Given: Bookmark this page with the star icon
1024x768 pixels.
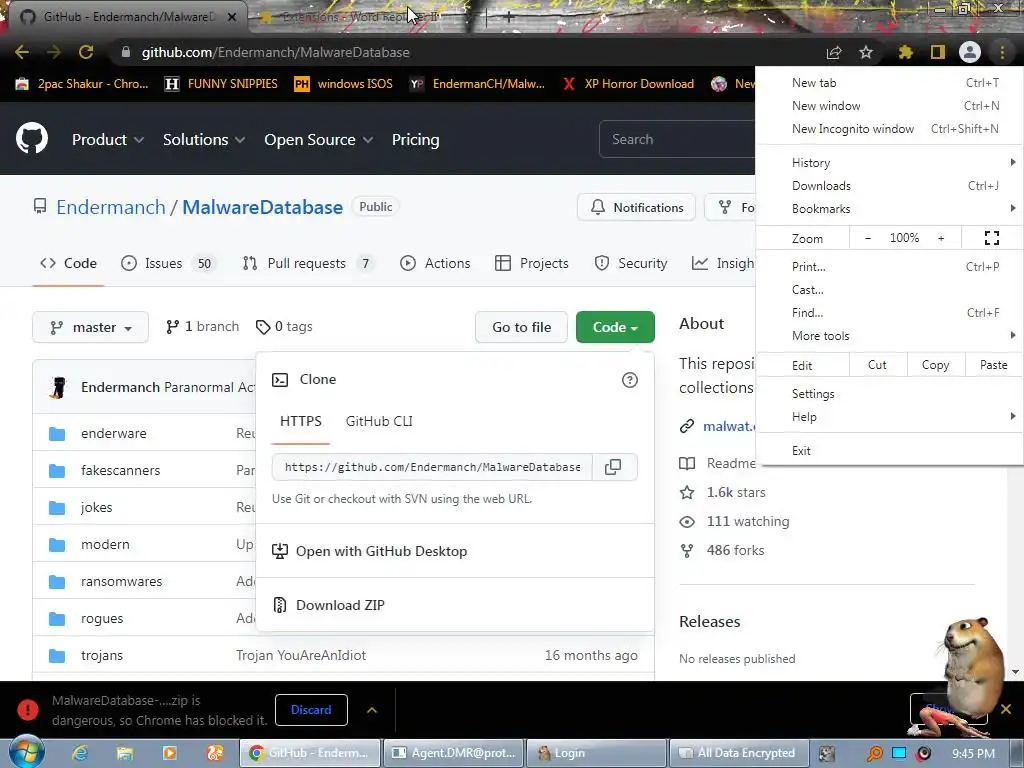Looking at the screenshot, I should point(866,52).
